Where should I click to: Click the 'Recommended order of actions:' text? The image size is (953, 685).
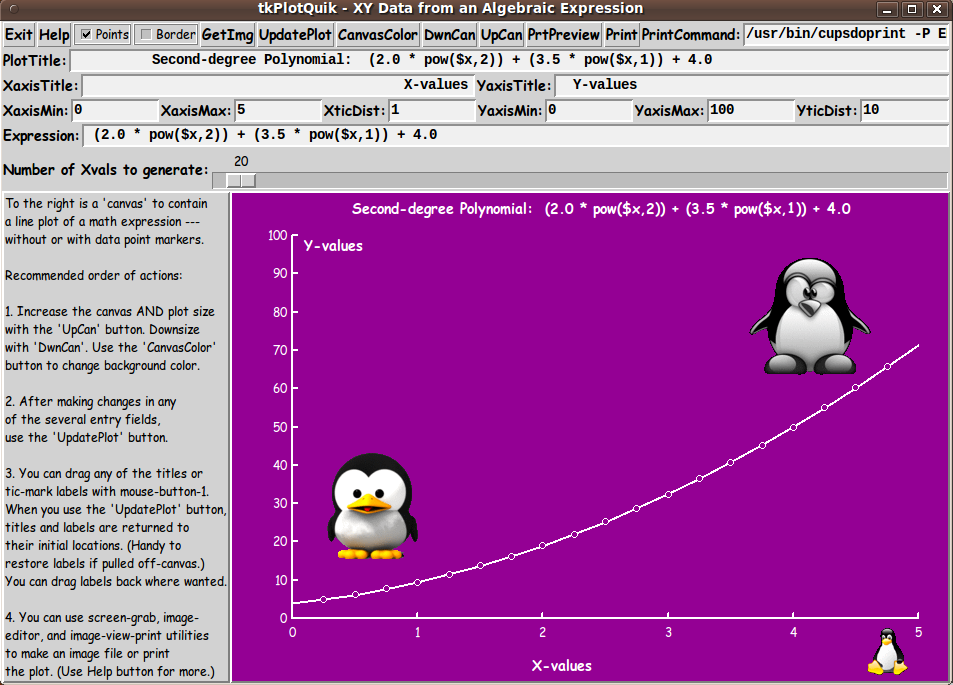94,275
